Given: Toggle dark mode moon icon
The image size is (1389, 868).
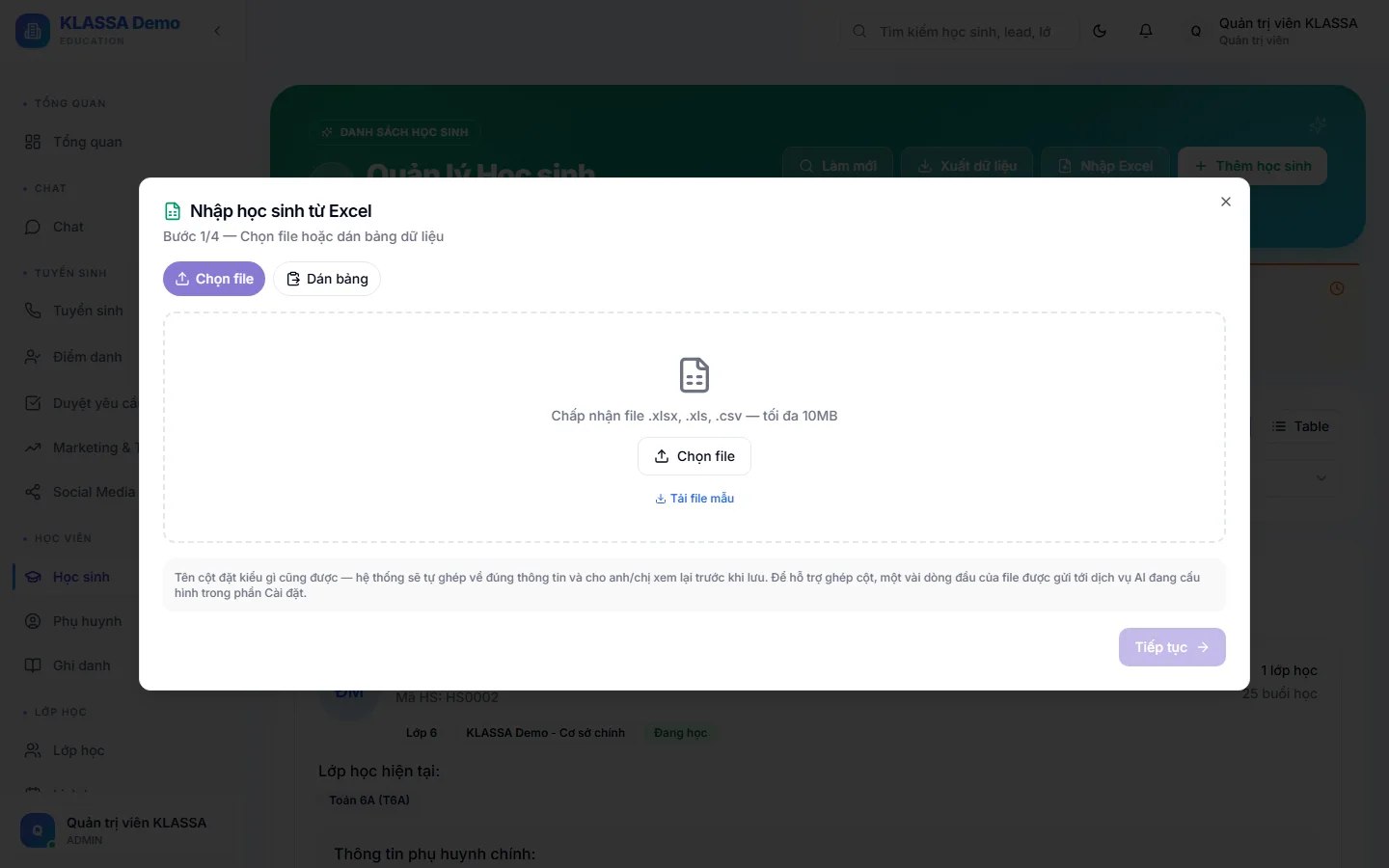Looking at the screenshot, I should [x=1100, y=31].
